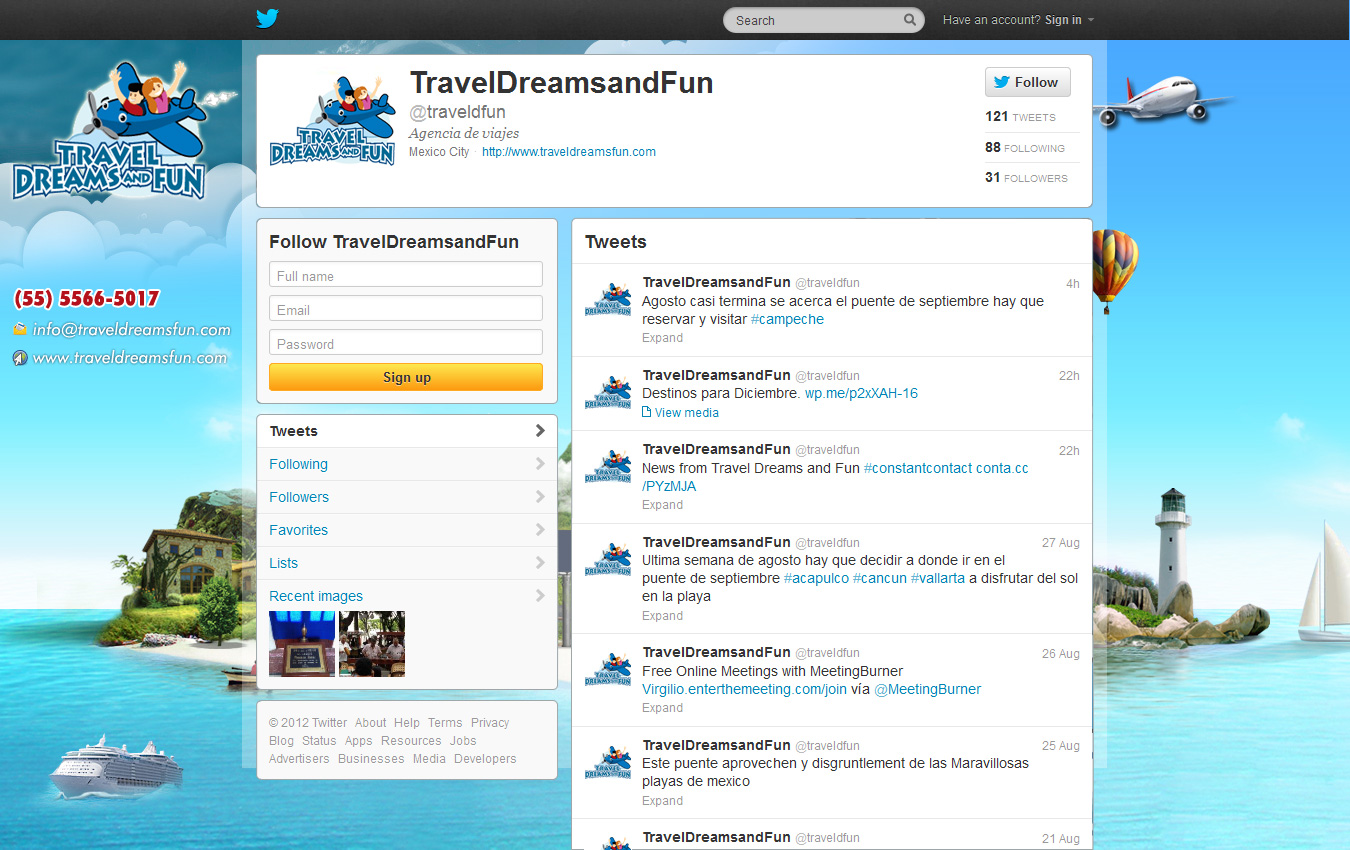Screen dimensions: 1350x850
Task: Click avatar on the #constantcontact tweet
Action: coord(608,466)
